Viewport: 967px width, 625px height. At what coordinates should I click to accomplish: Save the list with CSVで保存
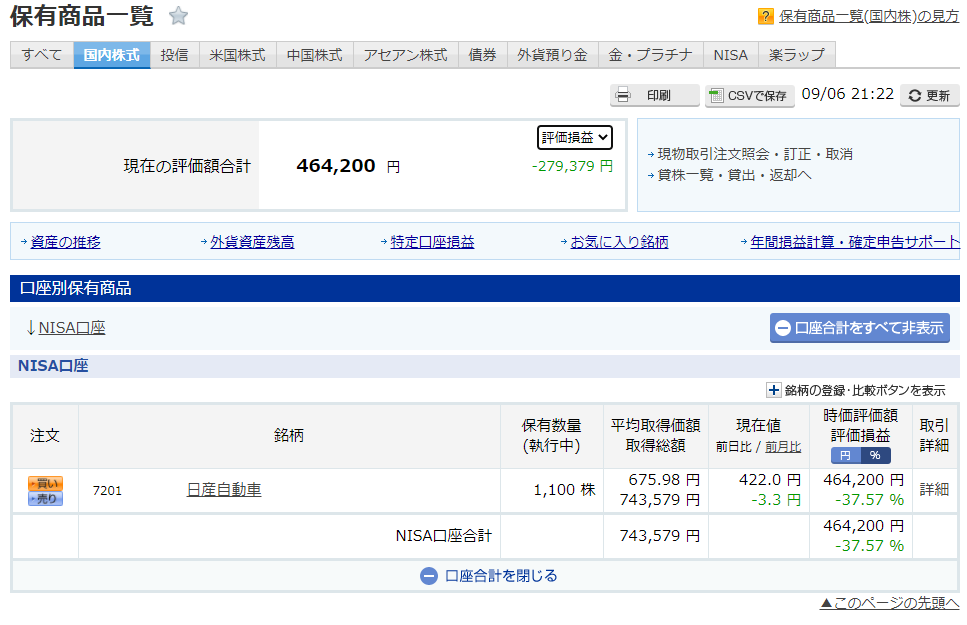click(x=749, y=95)
